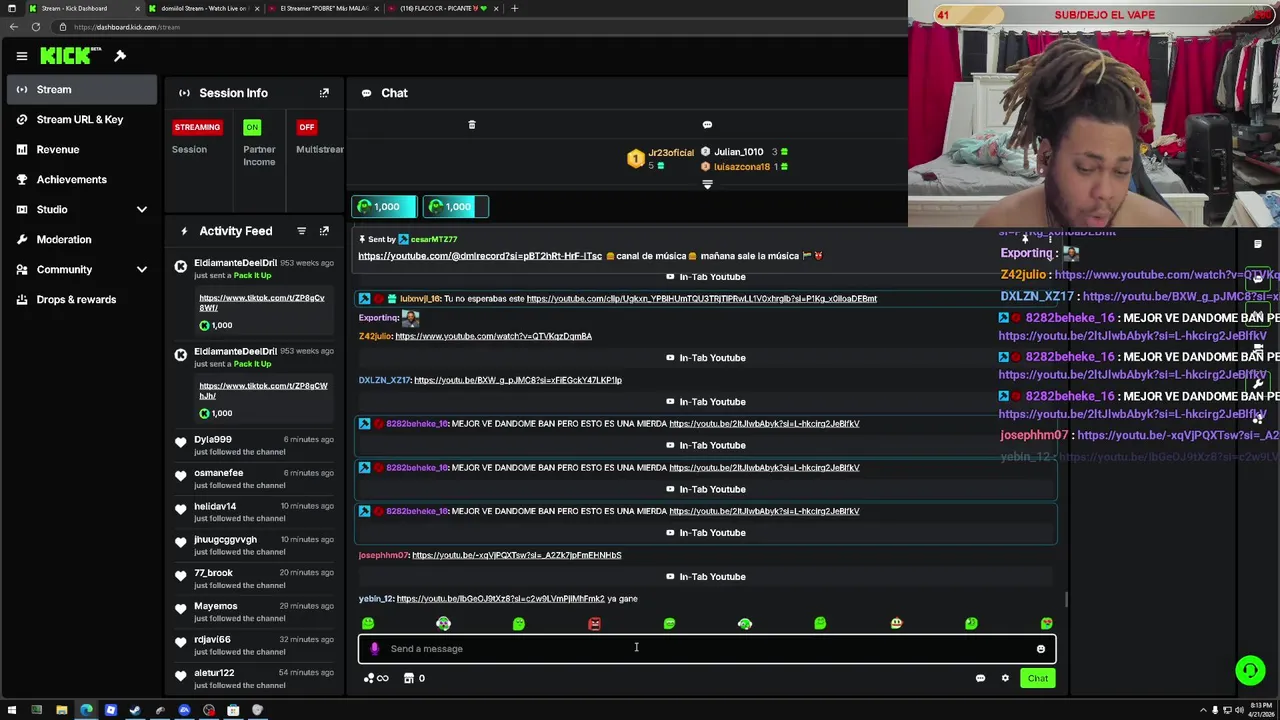Click the luisazcona18 leaderboard entry
Viewport: 1280px width, 720px height.
[x=745, y=167]
